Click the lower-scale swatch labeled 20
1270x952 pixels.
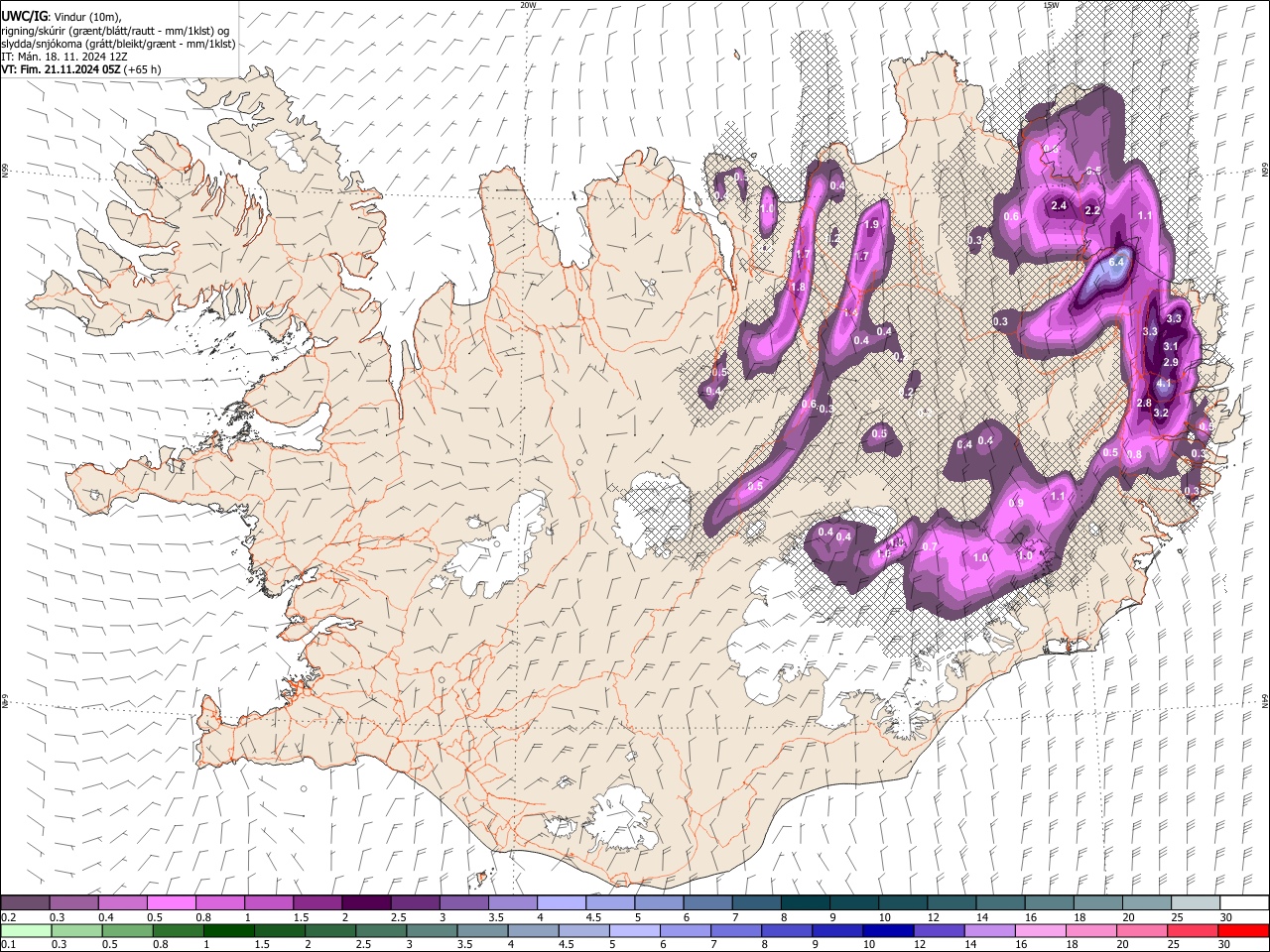[1140, 930]
